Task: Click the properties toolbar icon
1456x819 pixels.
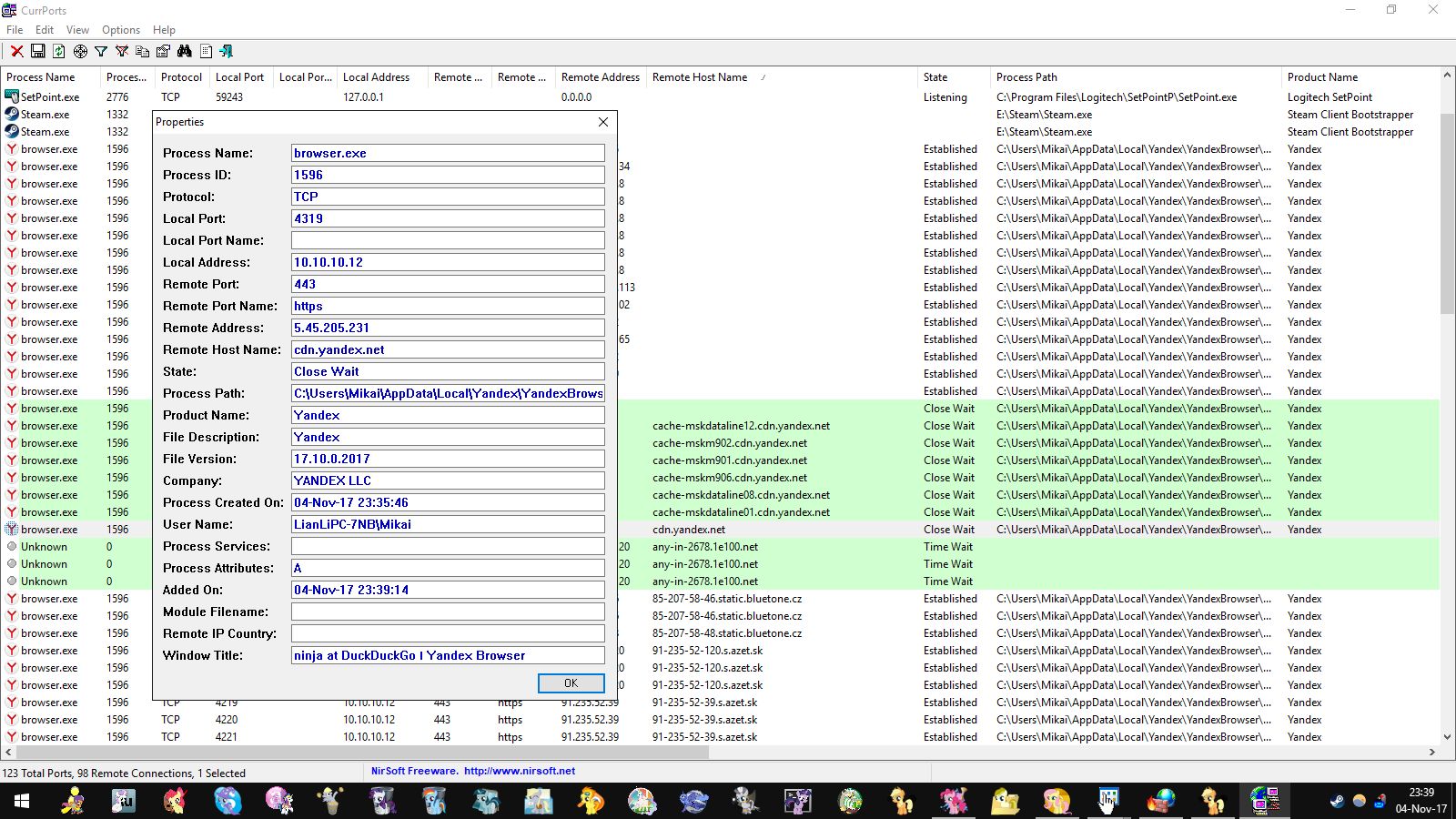Action: click(x=164, y=52)
